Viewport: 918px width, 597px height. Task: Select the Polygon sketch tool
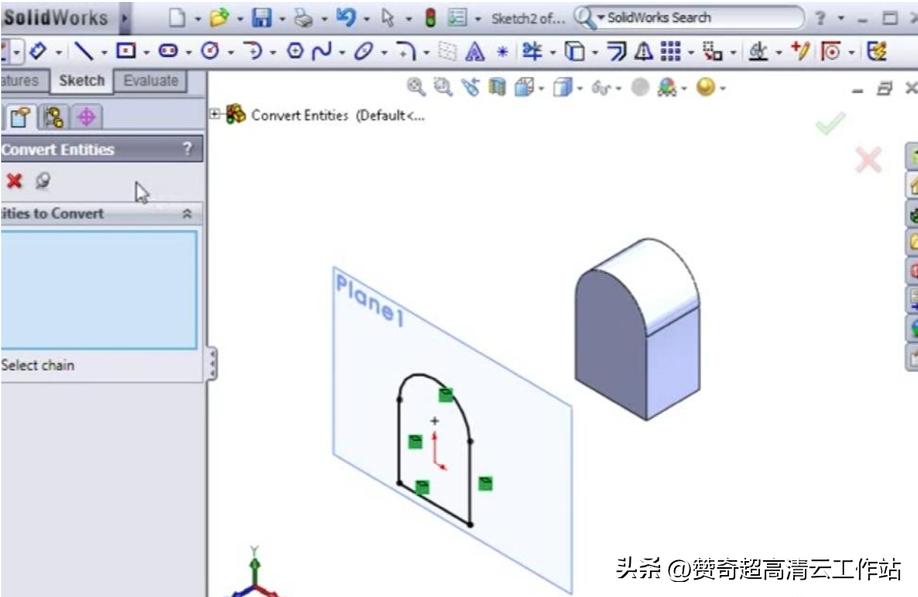[x=295, y=52]
